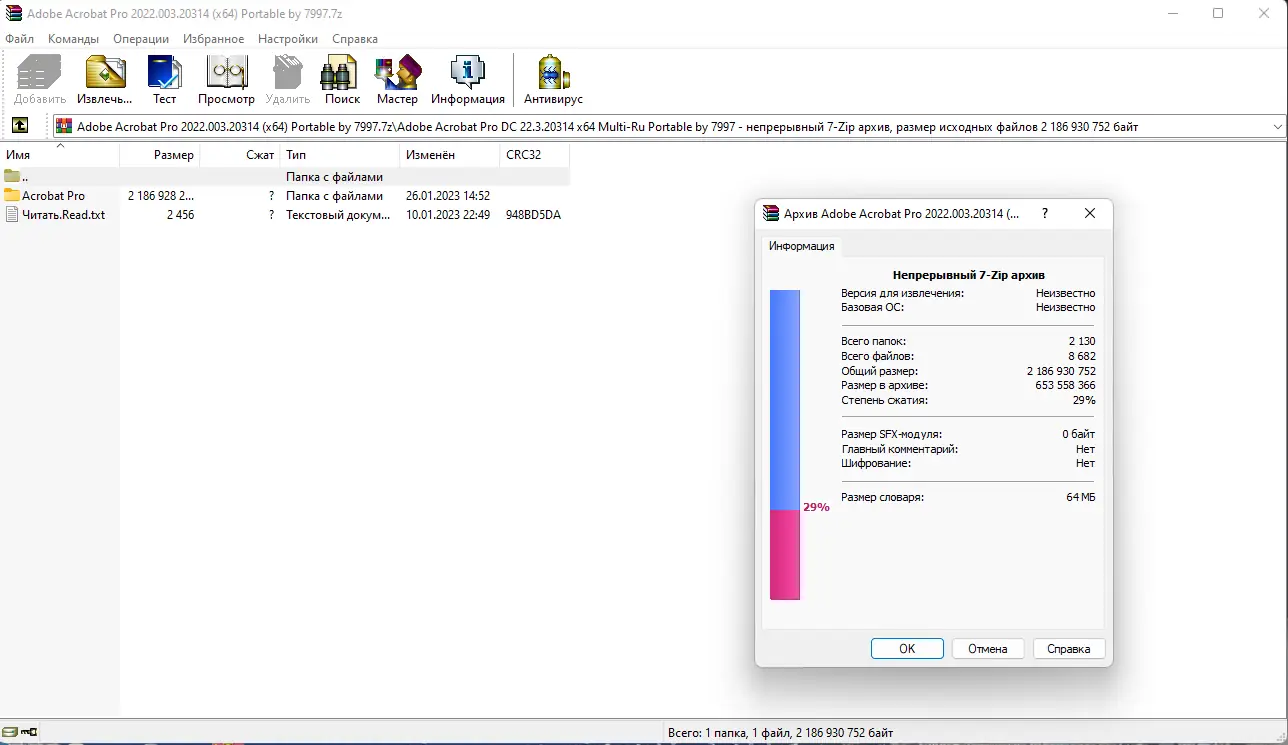
Task: Click the go up one level folder icon
Action: [20, 125]
